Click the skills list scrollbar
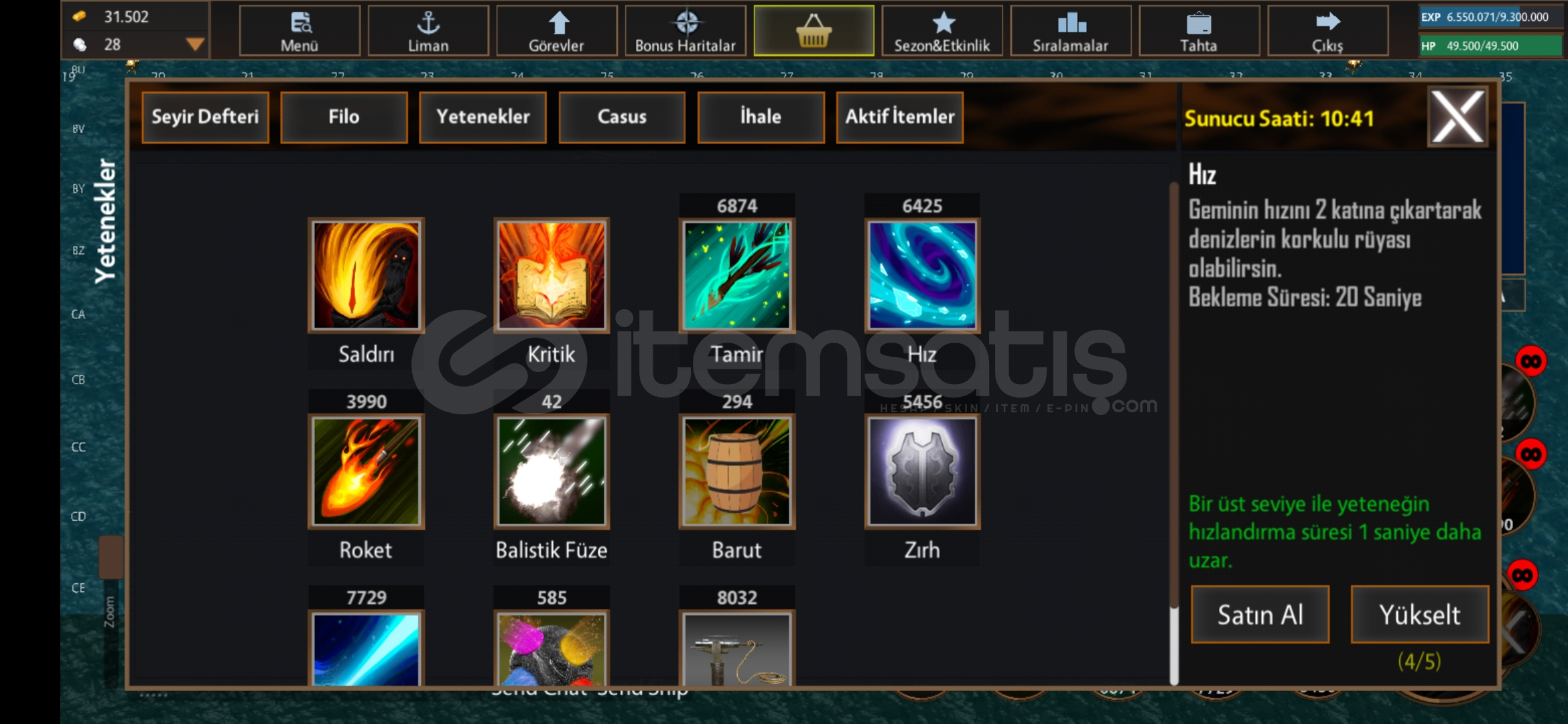Viewport: 1568px width, 724px height. [1173, 432]
